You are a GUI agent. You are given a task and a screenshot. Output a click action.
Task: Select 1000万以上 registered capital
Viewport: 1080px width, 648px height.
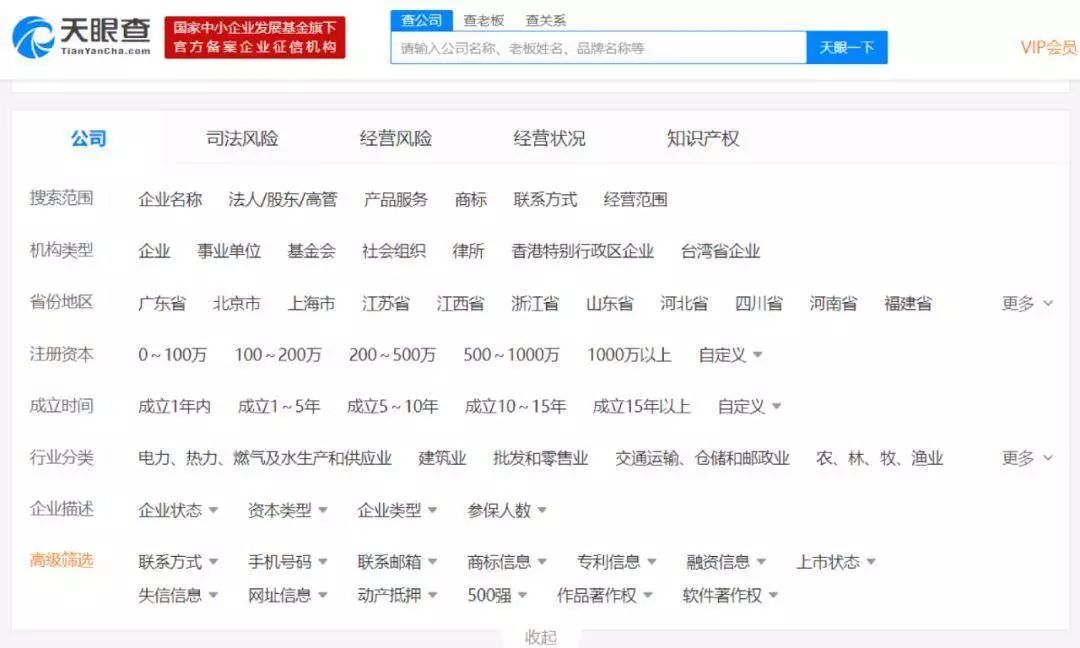point(629,355)
